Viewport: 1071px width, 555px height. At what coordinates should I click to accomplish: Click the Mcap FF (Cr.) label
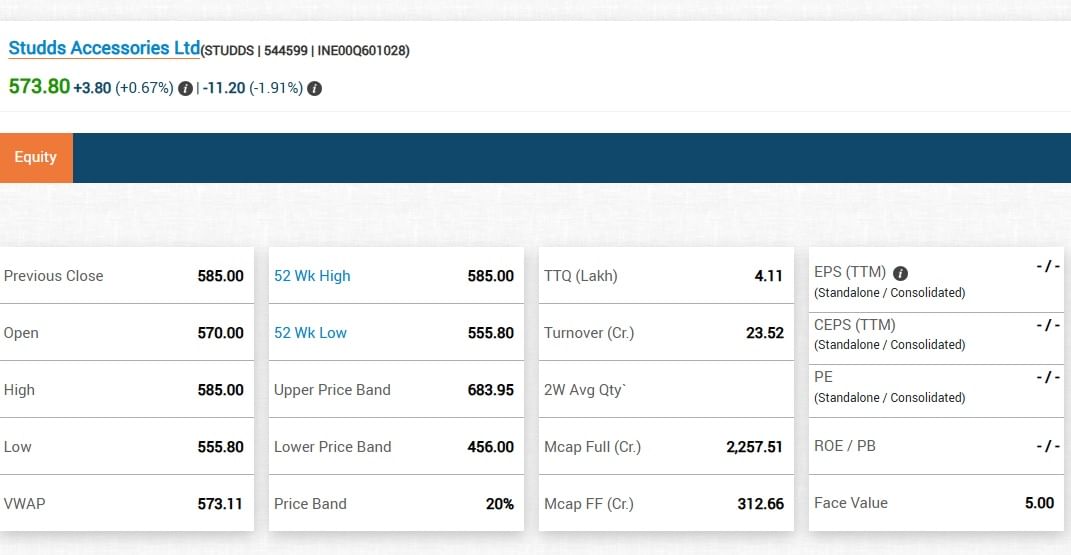(588, 504)
